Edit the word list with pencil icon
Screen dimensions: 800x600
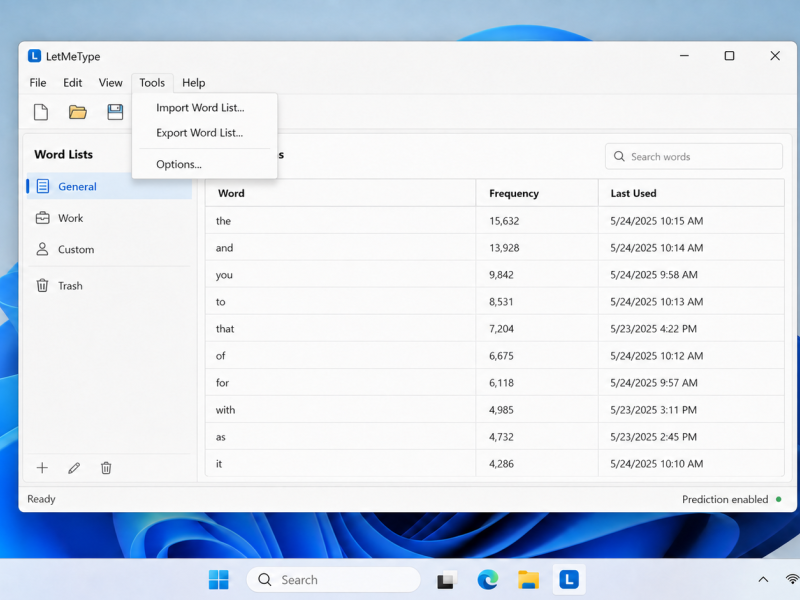point(74,468)
